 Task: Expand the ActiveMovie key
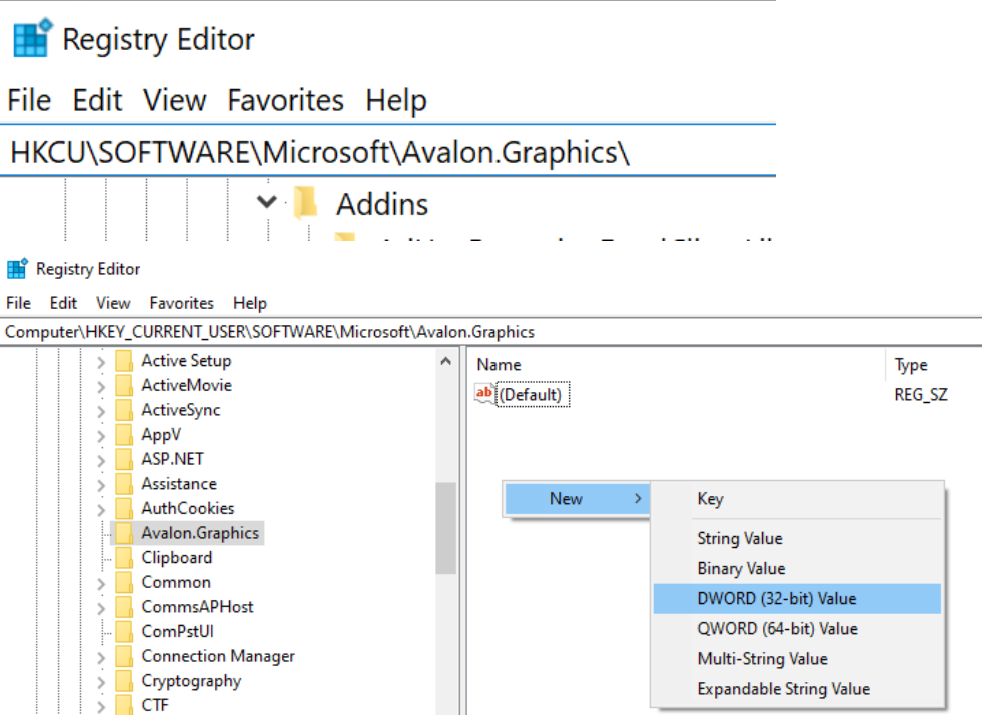pos(101,387)
